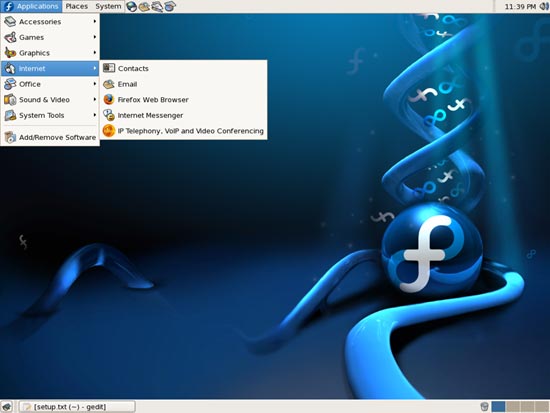The height and width of the screenshot is (413, 550).
Task: Launch the mail envelope panel launcher icon
Action: coord(144,6)
